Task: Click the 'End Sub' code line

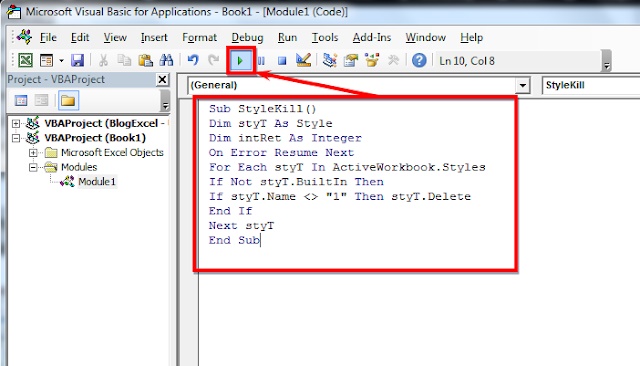Action: pyautogui.click(x=234, y=240)
